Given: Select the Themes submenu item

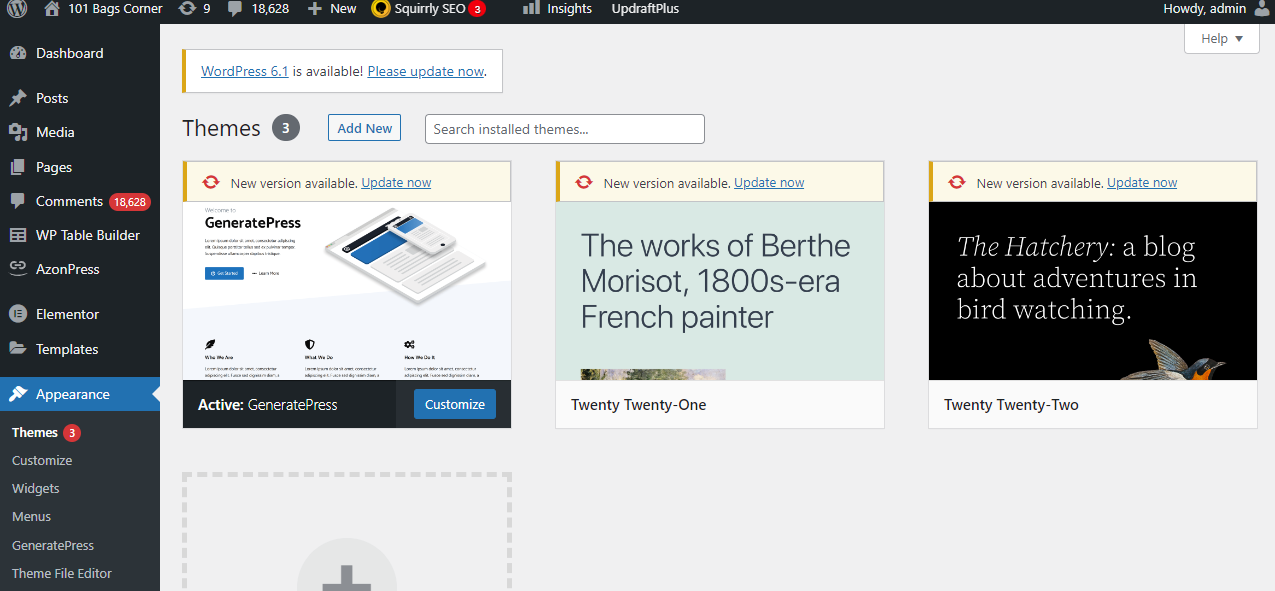Looking at the screenshot, I should [35, 433].
